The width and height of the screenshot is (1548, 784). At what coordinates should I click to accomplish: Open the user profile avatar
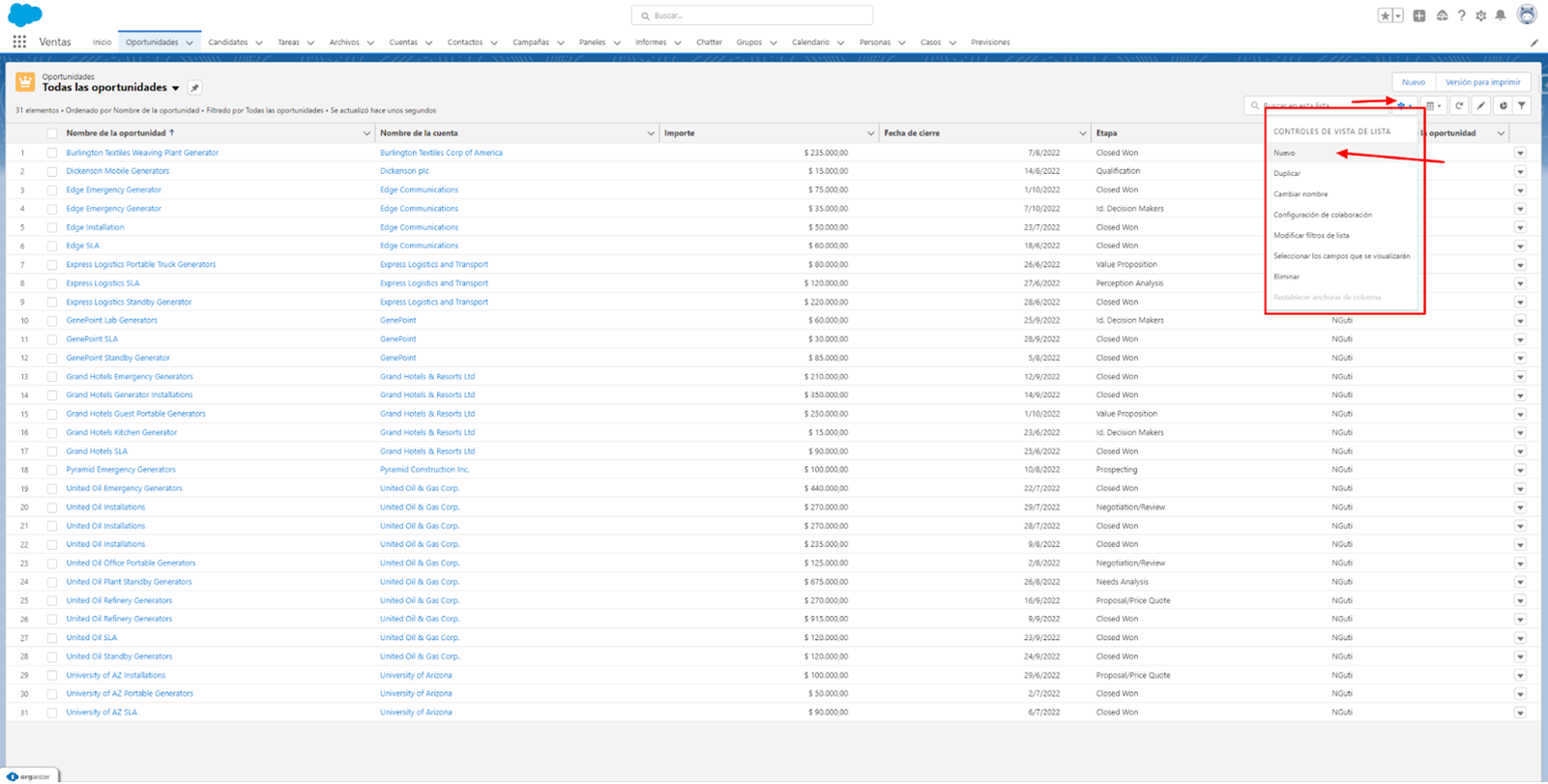(x=1527, y=15)
